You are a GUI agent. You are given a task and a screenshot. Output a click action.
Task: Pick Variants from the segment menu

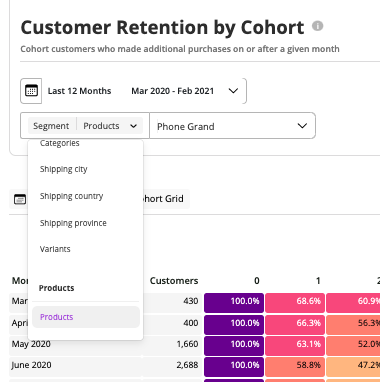[x=55, y=249]
